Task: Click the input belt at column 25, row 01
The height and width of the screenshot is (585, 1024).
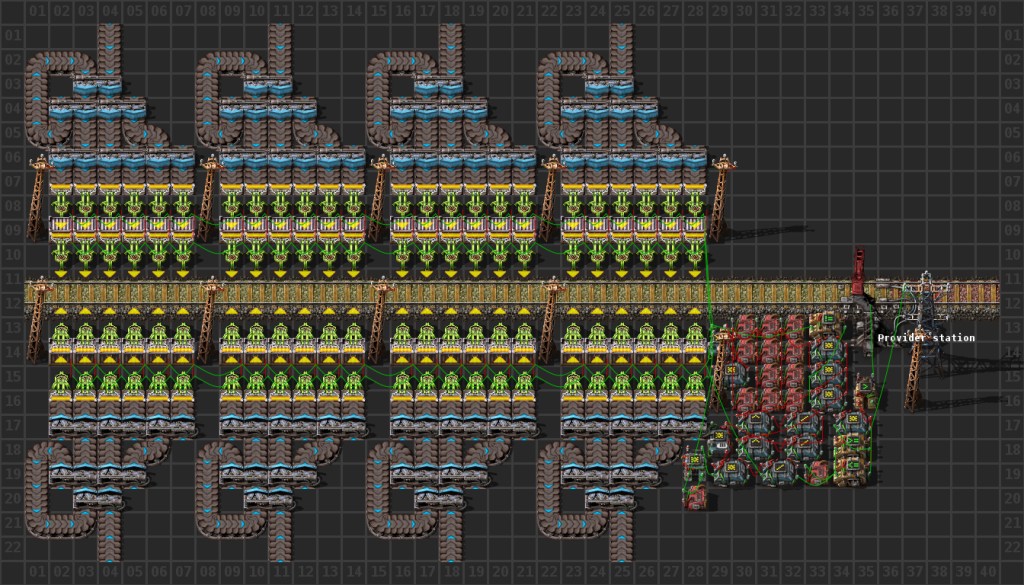Action: [622, 35]
